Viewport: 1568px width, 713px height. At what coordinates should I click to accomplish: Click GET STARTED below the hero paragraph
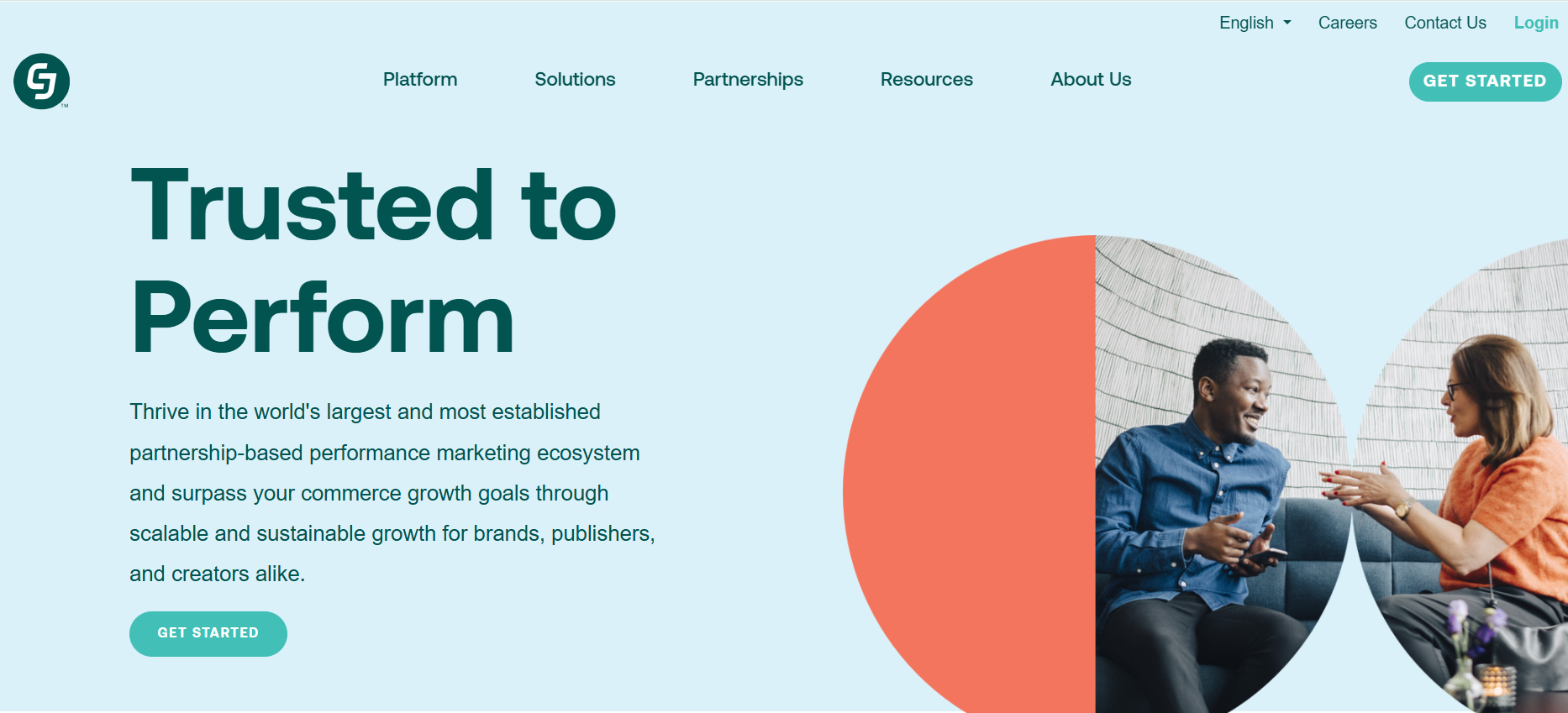208,633
